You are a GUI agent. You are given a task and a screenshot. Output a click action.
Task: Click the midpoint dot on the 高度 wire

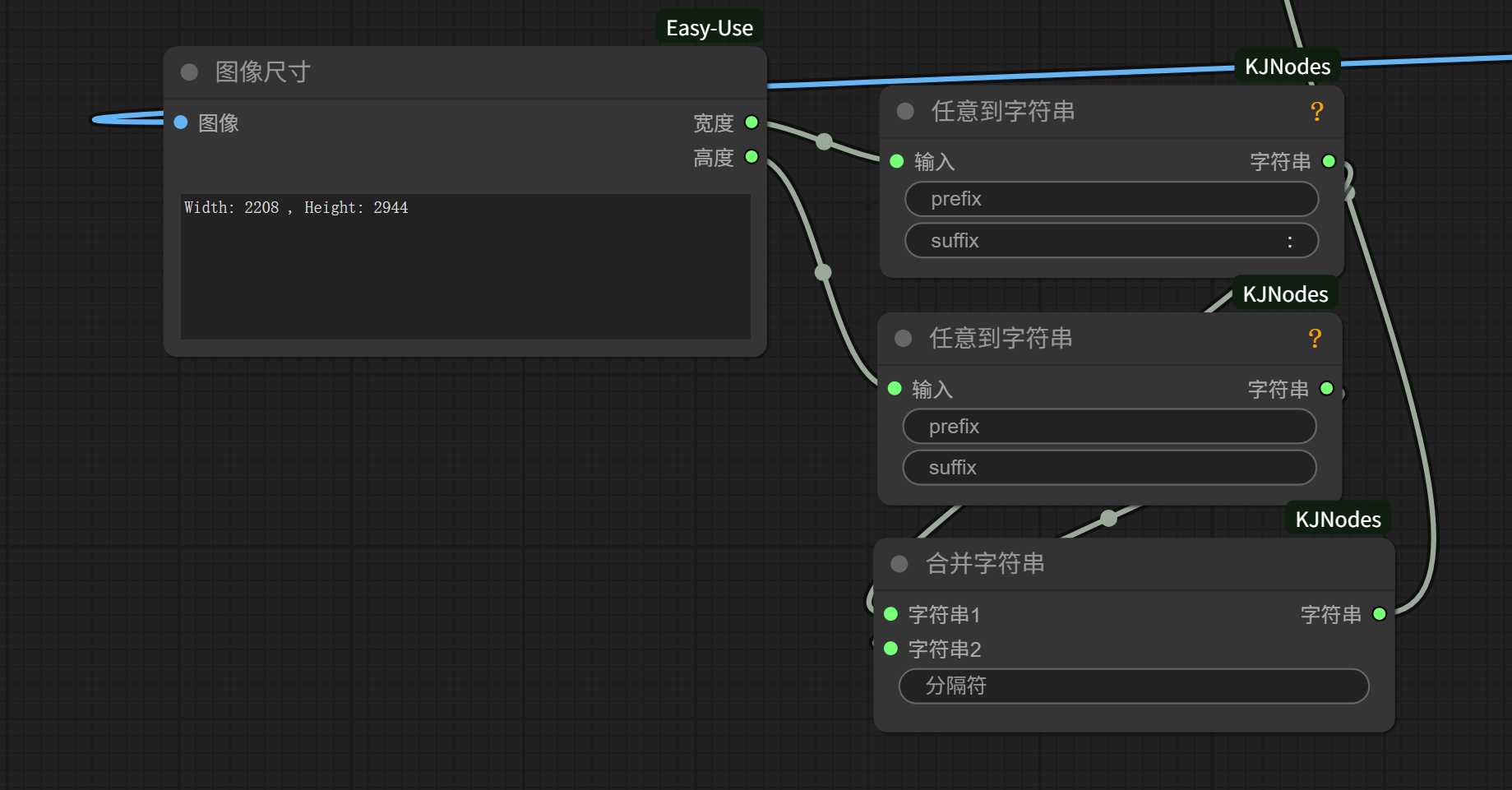(823, 272)
